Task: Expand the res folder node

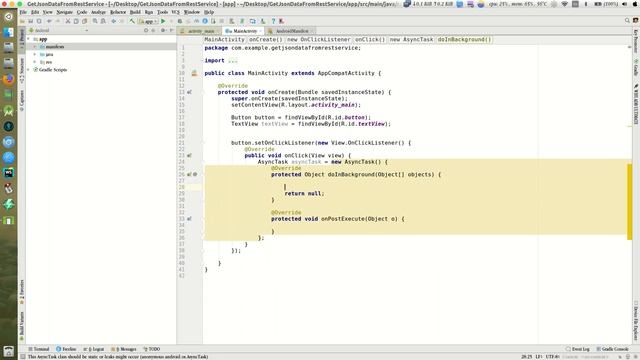Action: (x=35, y=62)
